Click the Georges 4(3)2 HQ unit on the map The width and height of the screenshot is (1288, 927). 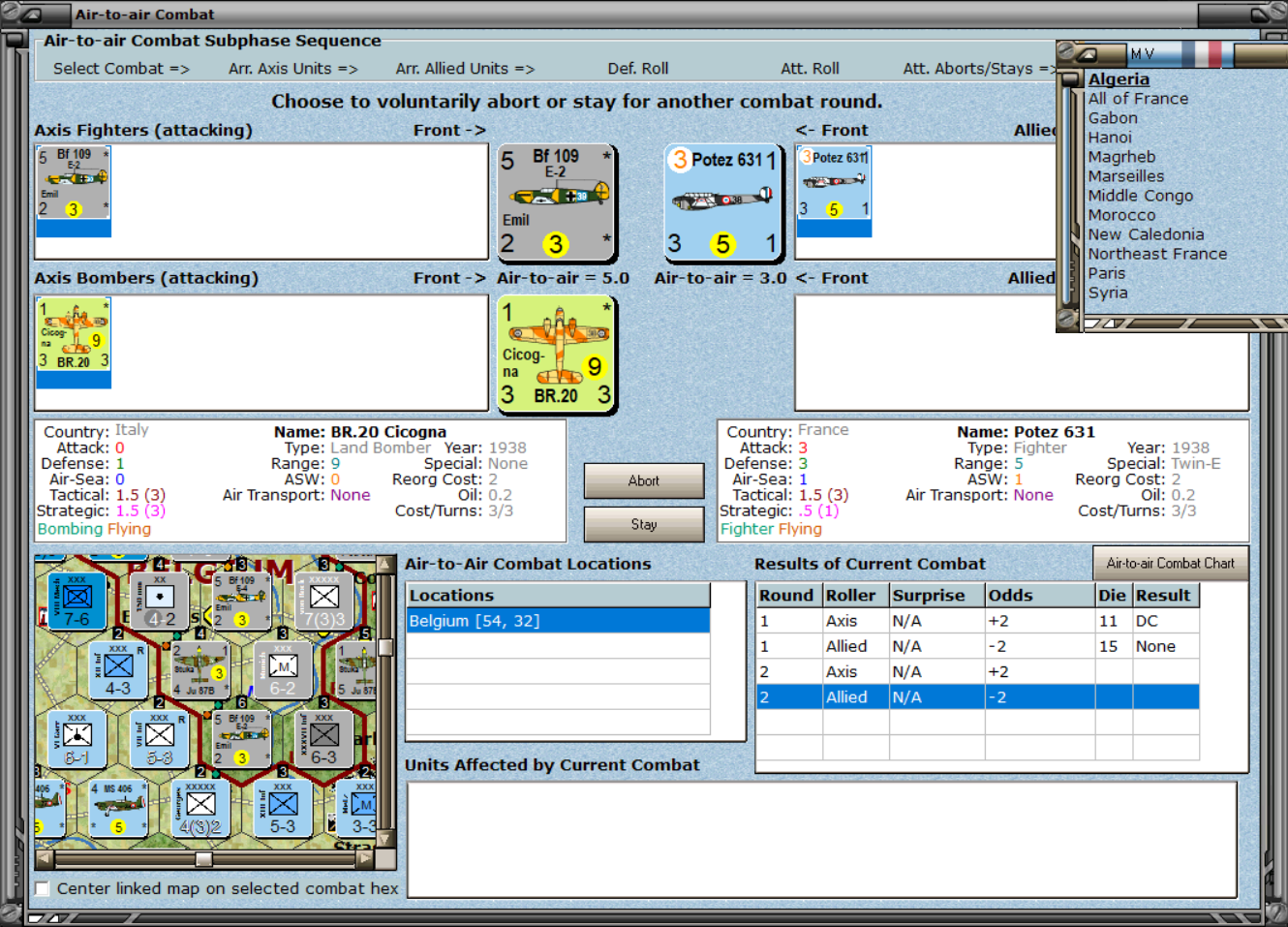click(199, 809)
